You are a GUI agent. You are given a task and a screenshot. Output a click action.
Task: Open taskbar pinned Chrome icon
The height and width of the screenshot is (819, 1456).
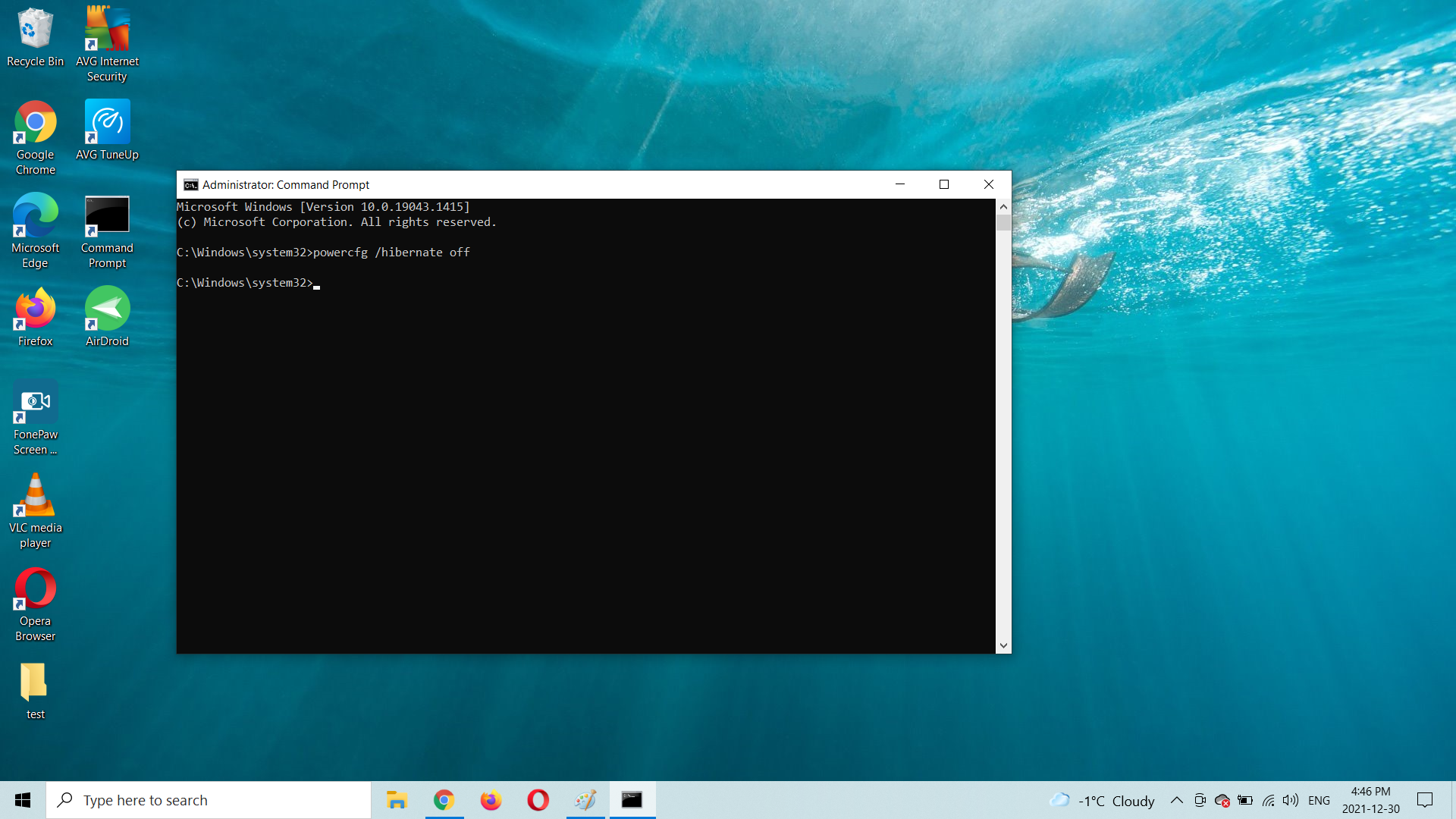point(442,799)
